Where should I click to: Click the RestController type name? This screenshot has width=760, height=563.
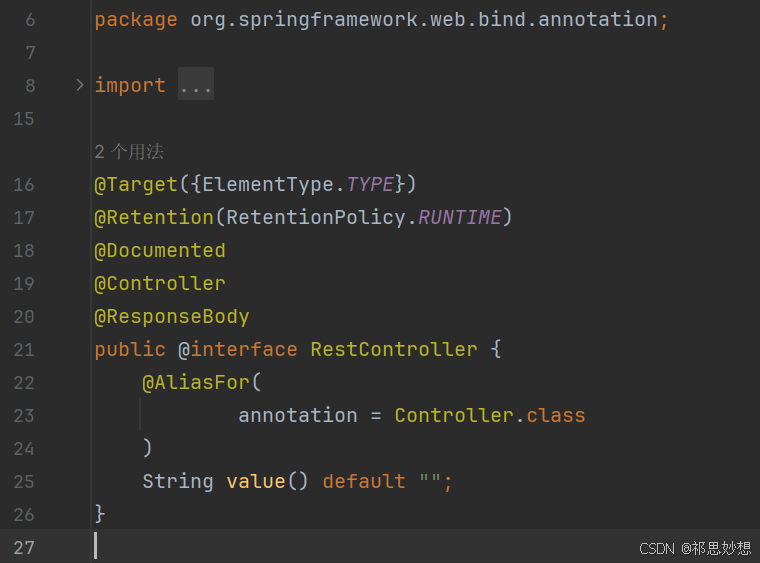click(394, 350)
